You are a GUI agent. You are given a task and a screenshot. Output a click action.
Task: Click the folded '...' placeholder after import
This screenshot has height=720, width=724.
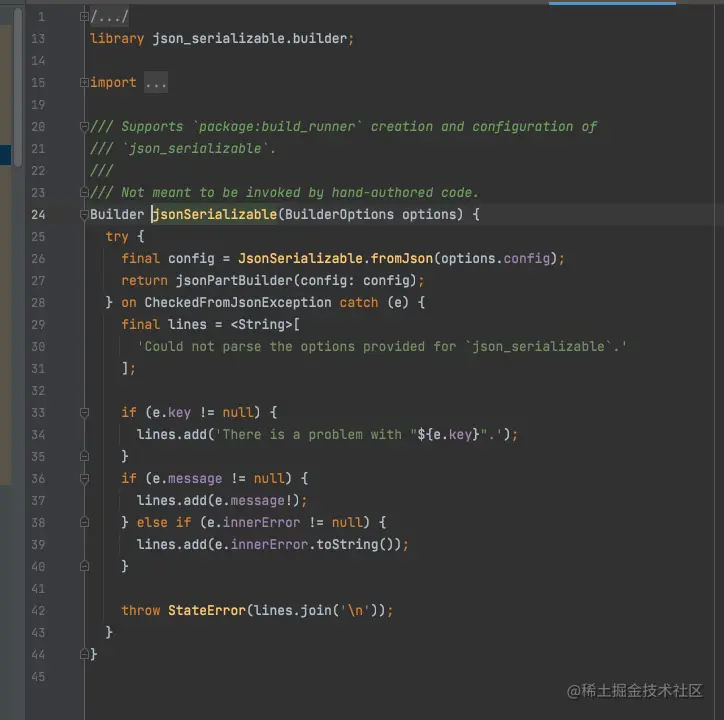[156, 83]
